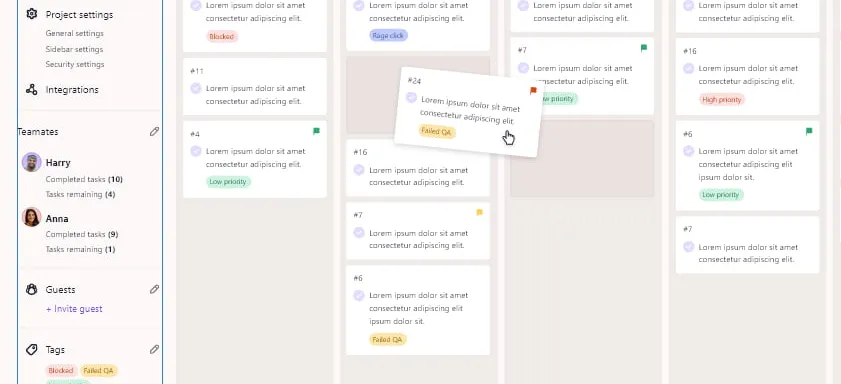Click the Failed QA tag on card #6
This screenshot has width=841, height=384.
pyautogui.click(x=388, y=339)
